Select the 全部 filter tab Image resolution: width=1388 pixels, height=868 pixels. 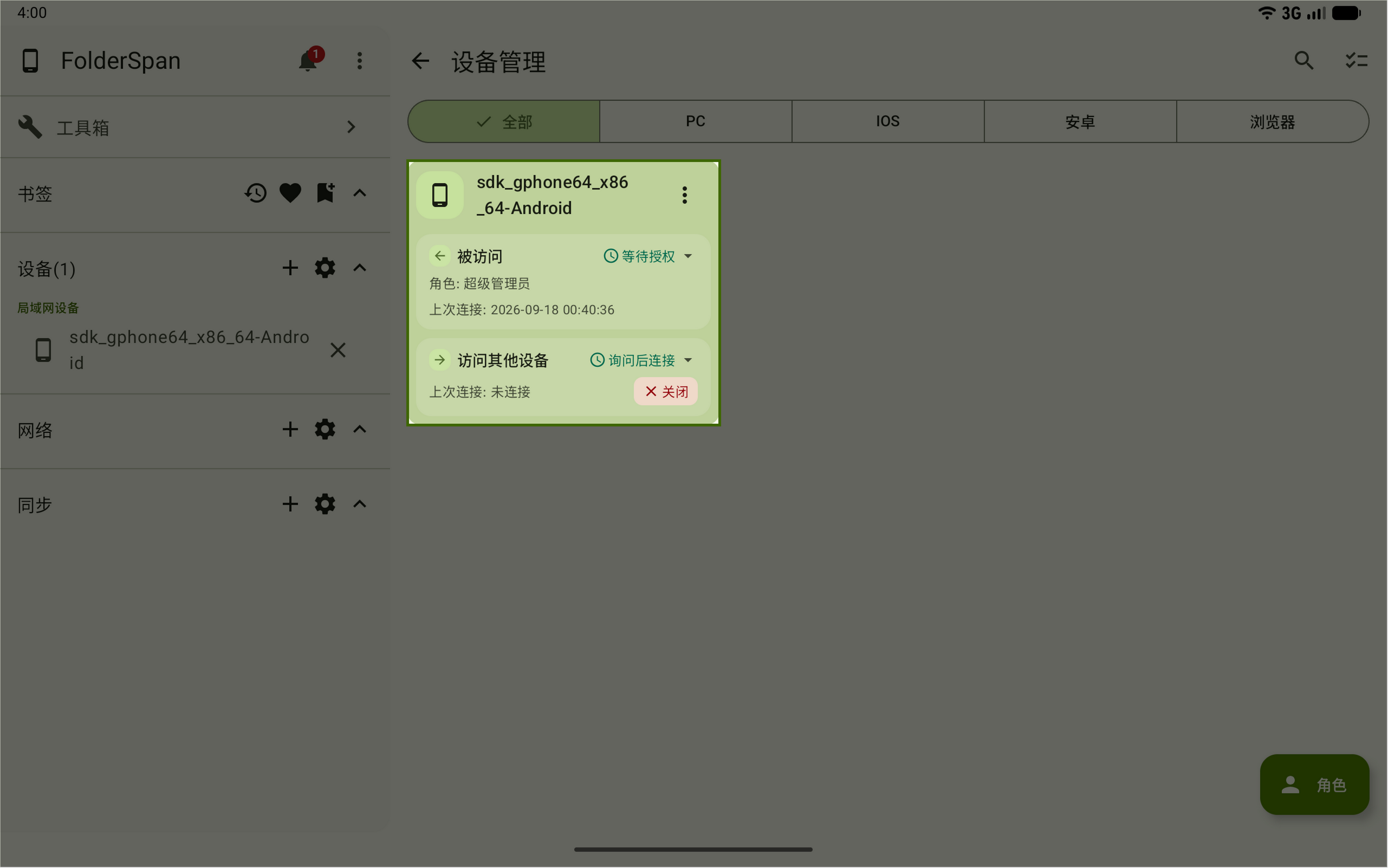click(x=504, y=122)
